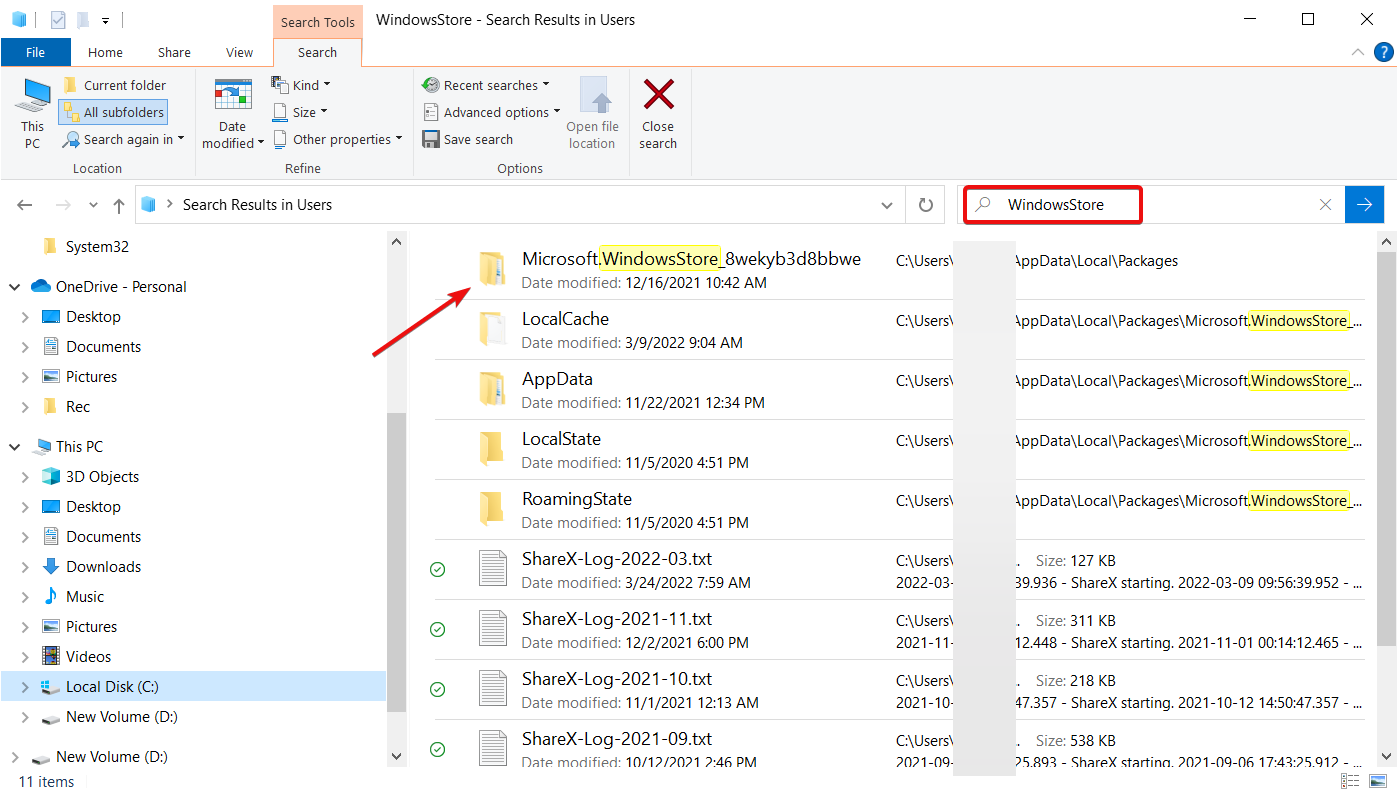Select the ShareX-Log-2021-11.txt file name
This screenshot has width=1398, height=797.
pos(617,619)
